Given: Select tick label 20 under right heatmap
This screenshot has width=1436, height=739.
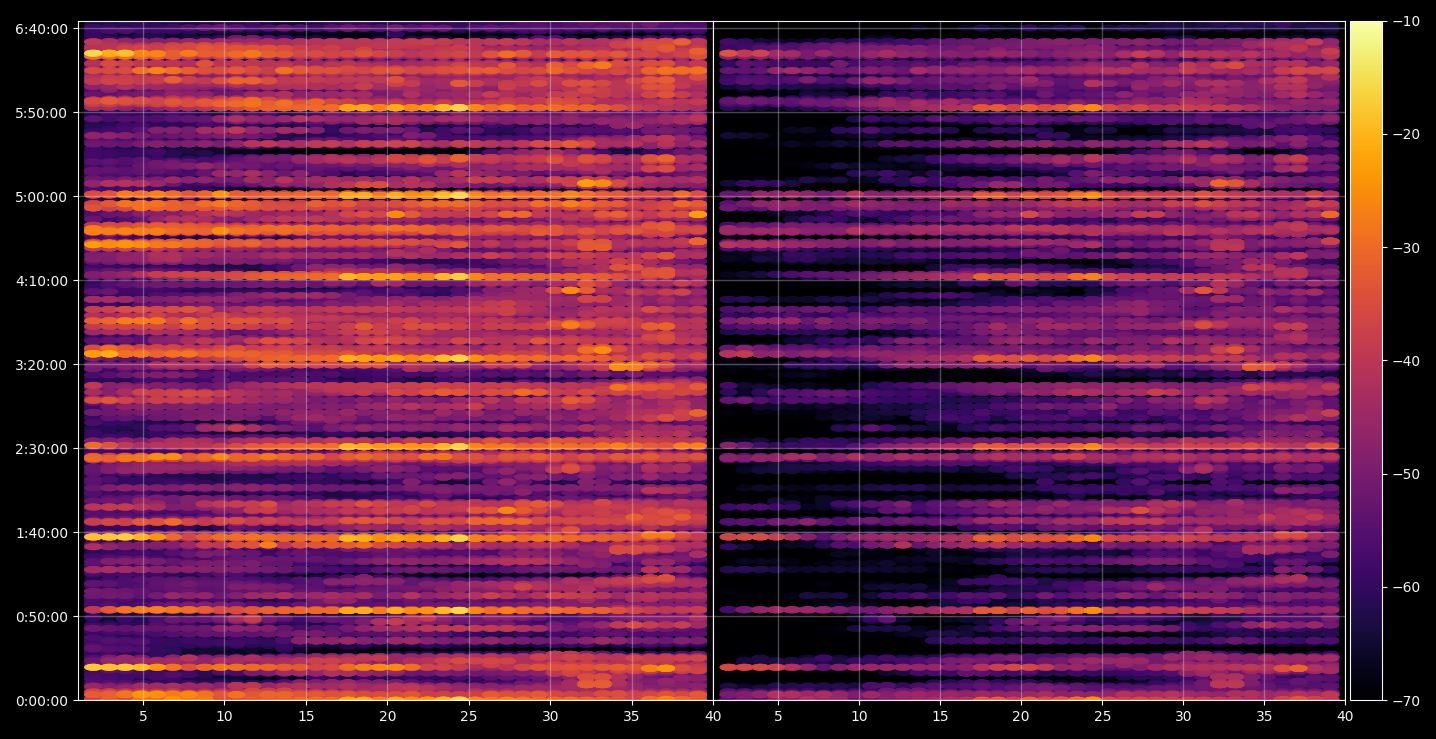Looking at the screenshot, I should [x=1021, y=716].
